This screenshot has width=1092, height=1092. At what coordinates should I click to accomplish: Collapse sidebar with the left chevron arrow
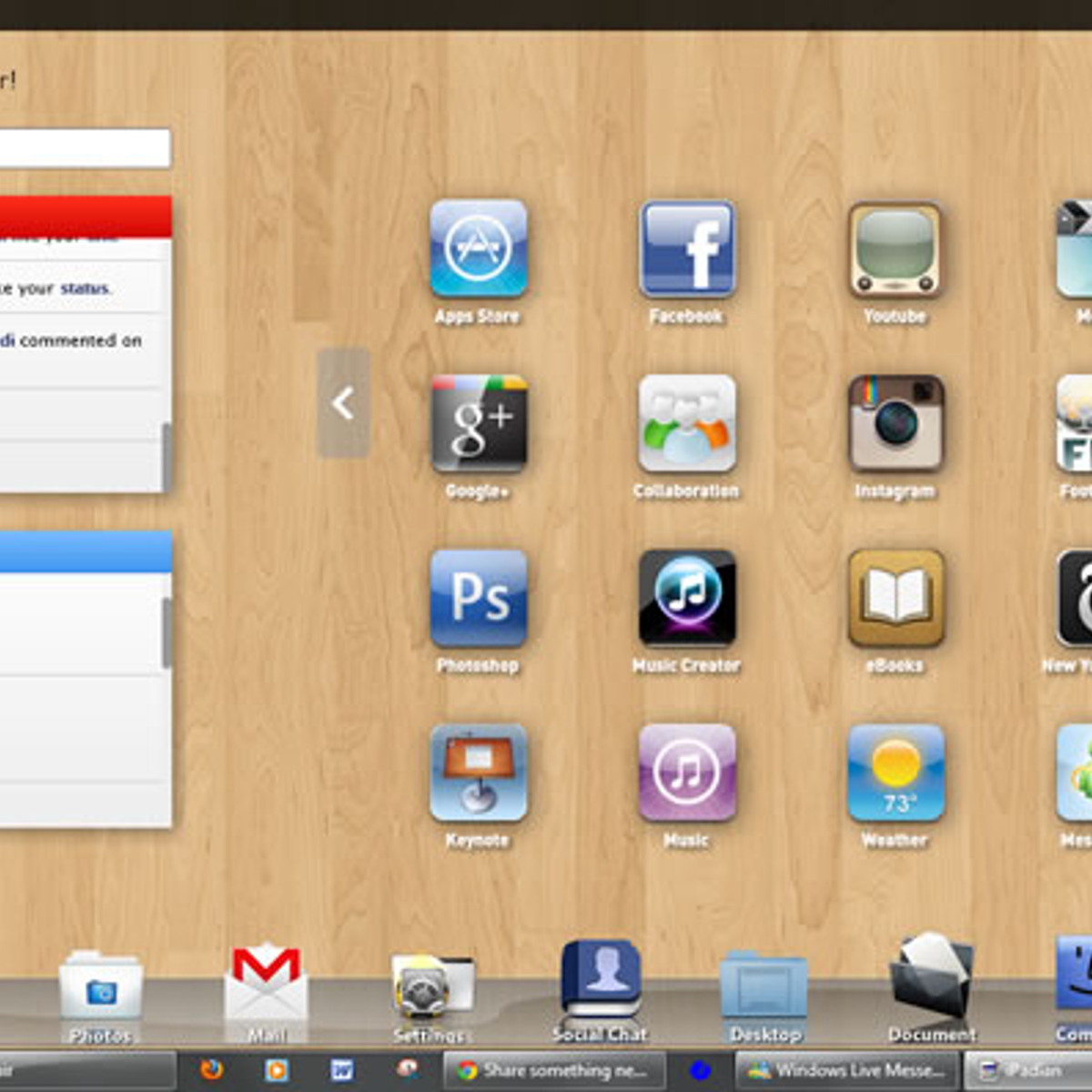coord(343,403)
